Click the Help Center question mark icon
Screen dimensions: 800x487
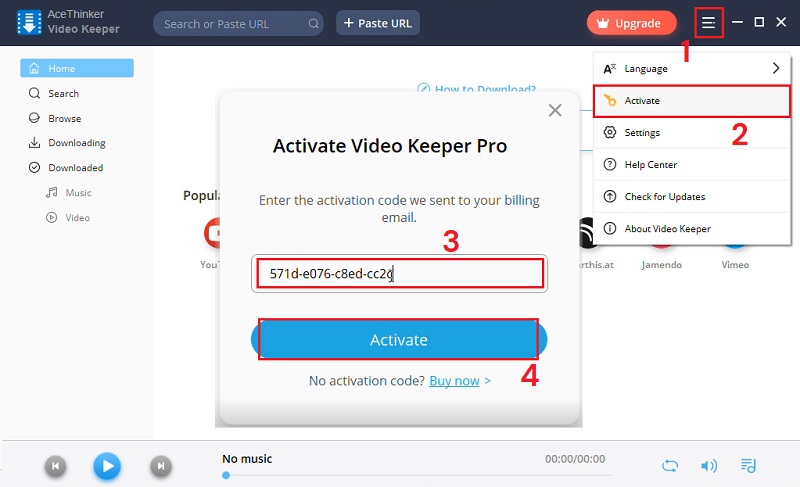point(610,165)
